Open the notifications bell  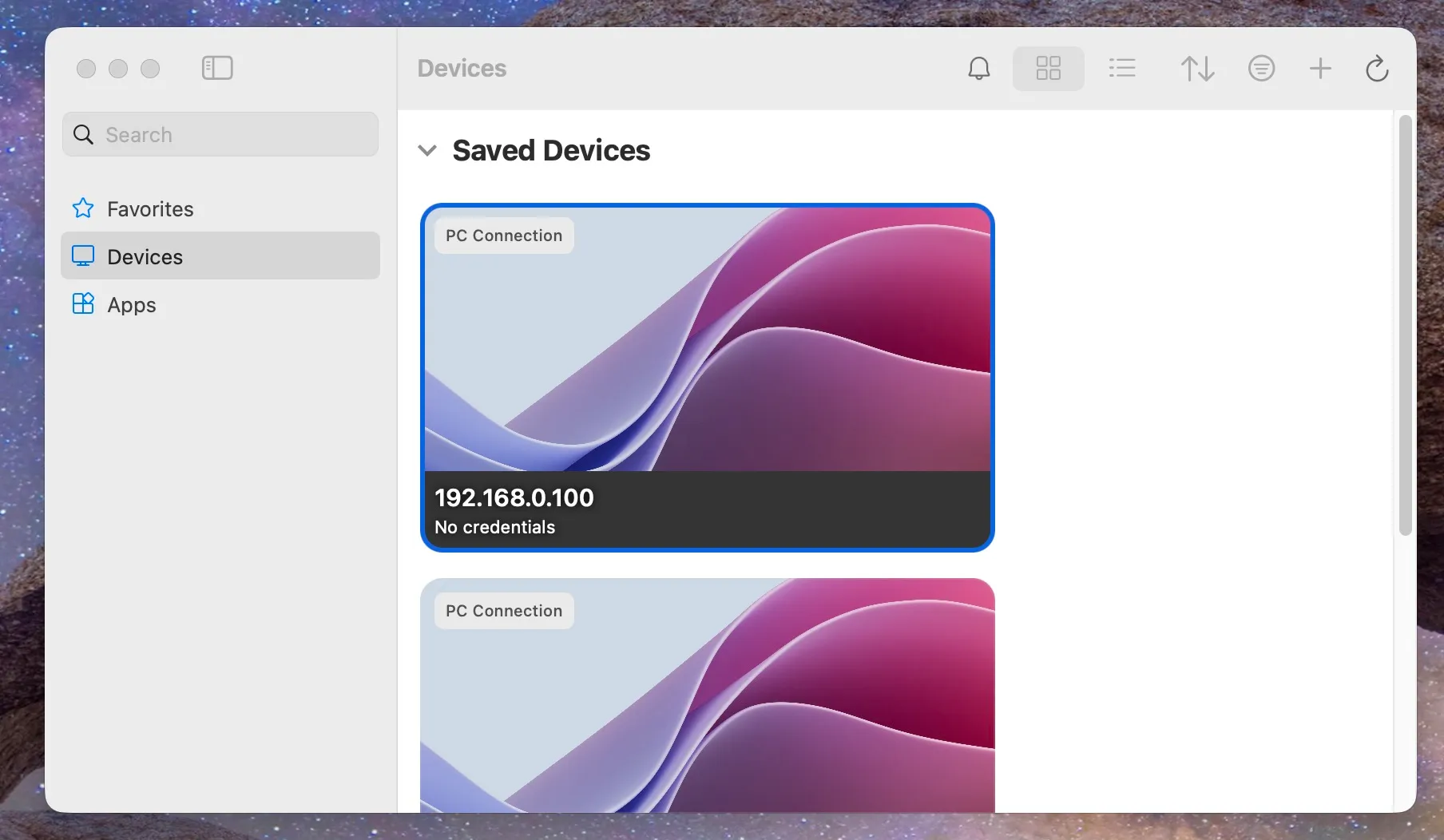pos(979,69)
